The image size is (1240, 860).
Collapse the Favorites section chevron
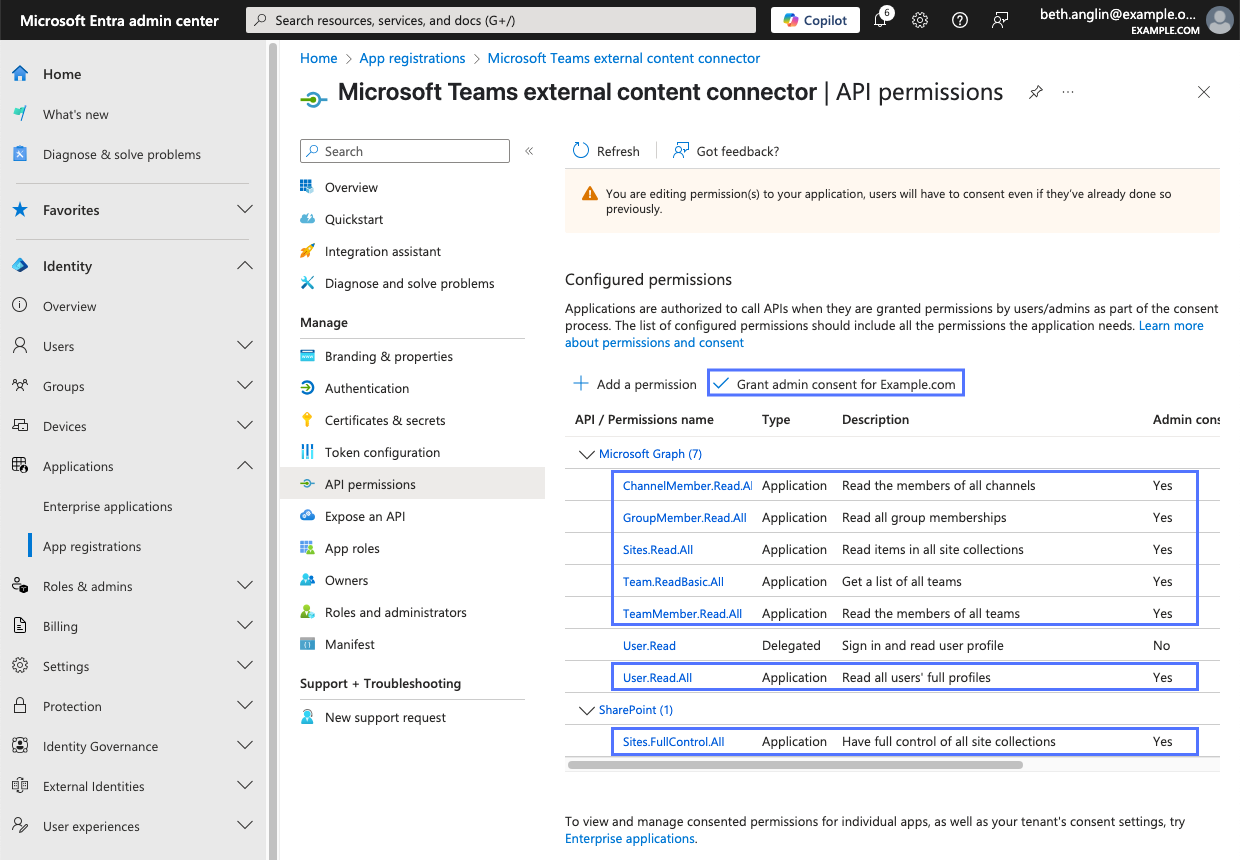245,210
